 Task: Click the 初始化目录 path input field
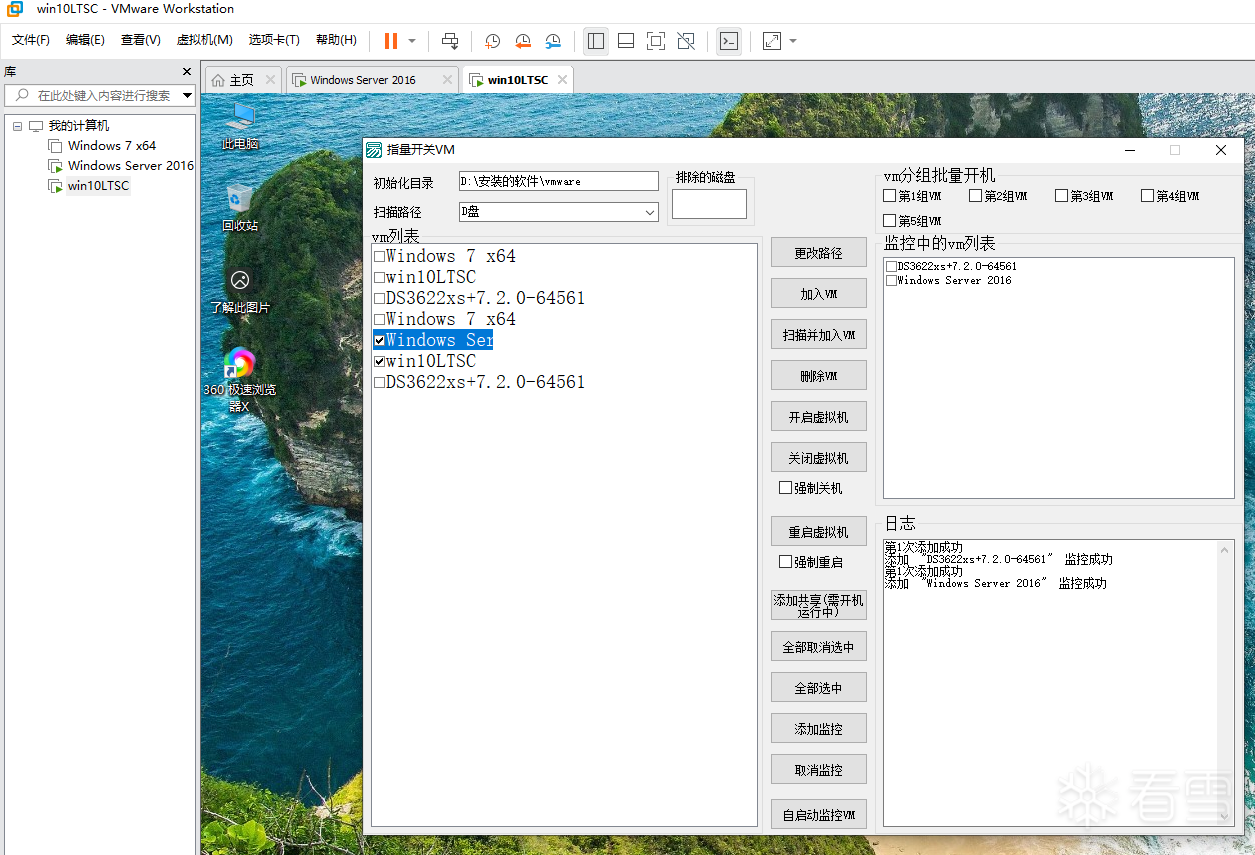coord(558,182)
